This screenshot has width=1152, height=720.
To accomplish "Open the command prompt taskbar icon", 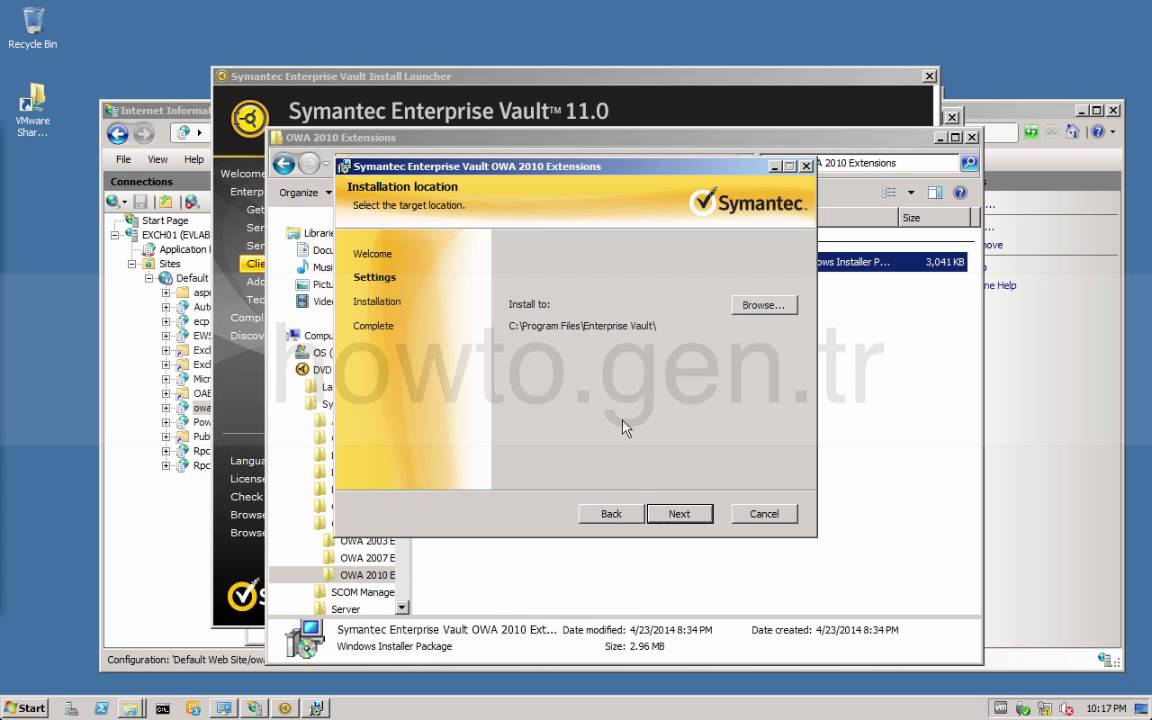I will tap(162, 708).
